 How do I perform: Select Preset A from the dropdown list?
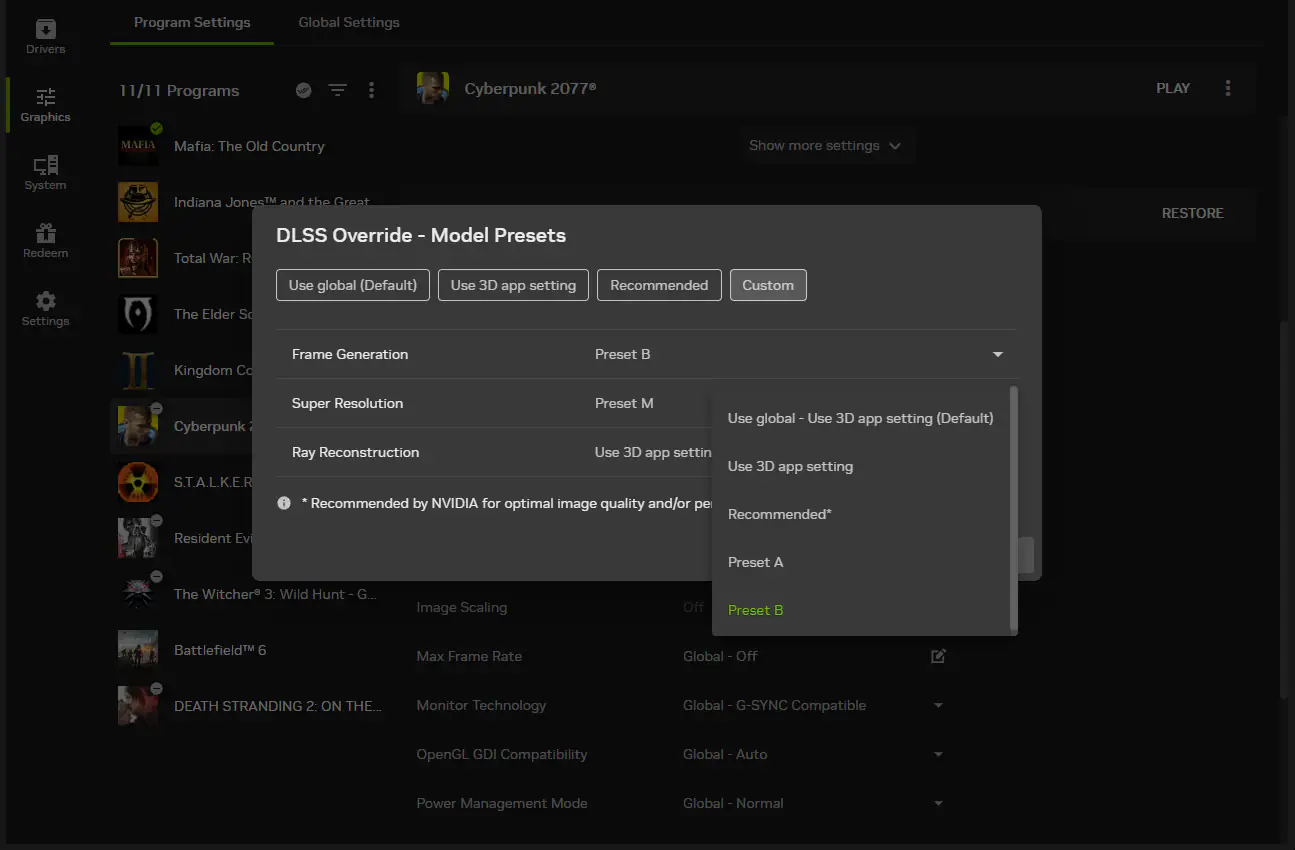(x=861, y=562)
